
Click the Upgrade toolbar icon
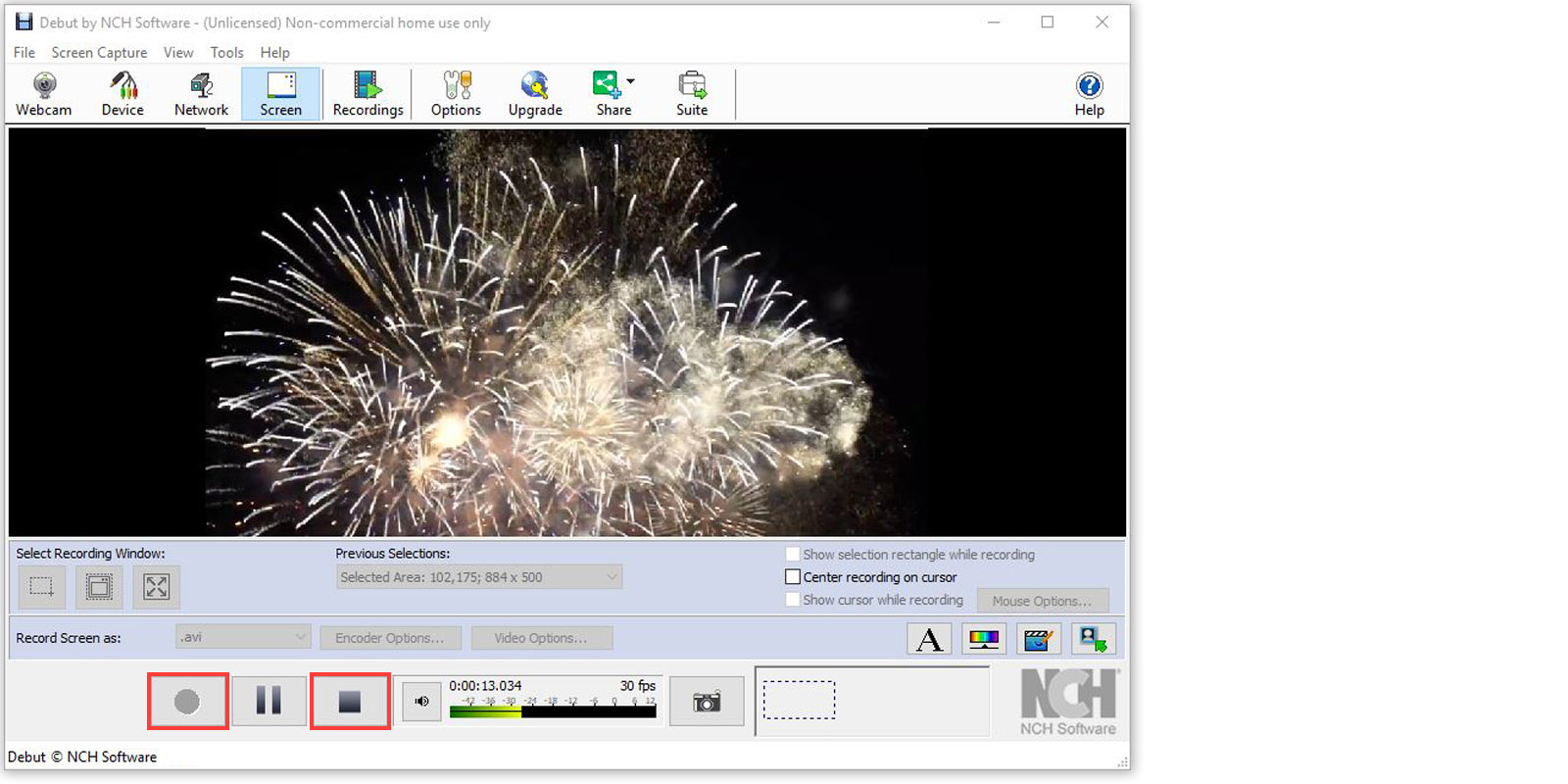(x=535, y=94)
